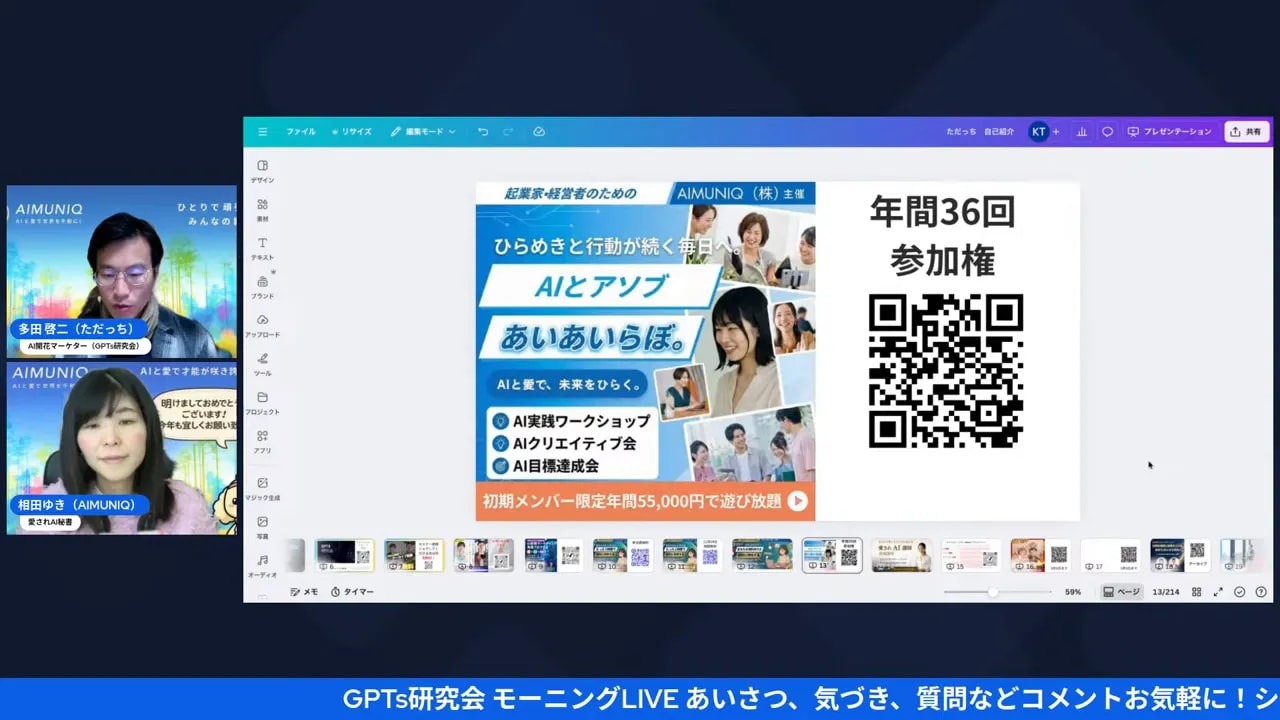The image size is (1280, 720).
Task: Click the zoom slider handle
Action: 992,592
